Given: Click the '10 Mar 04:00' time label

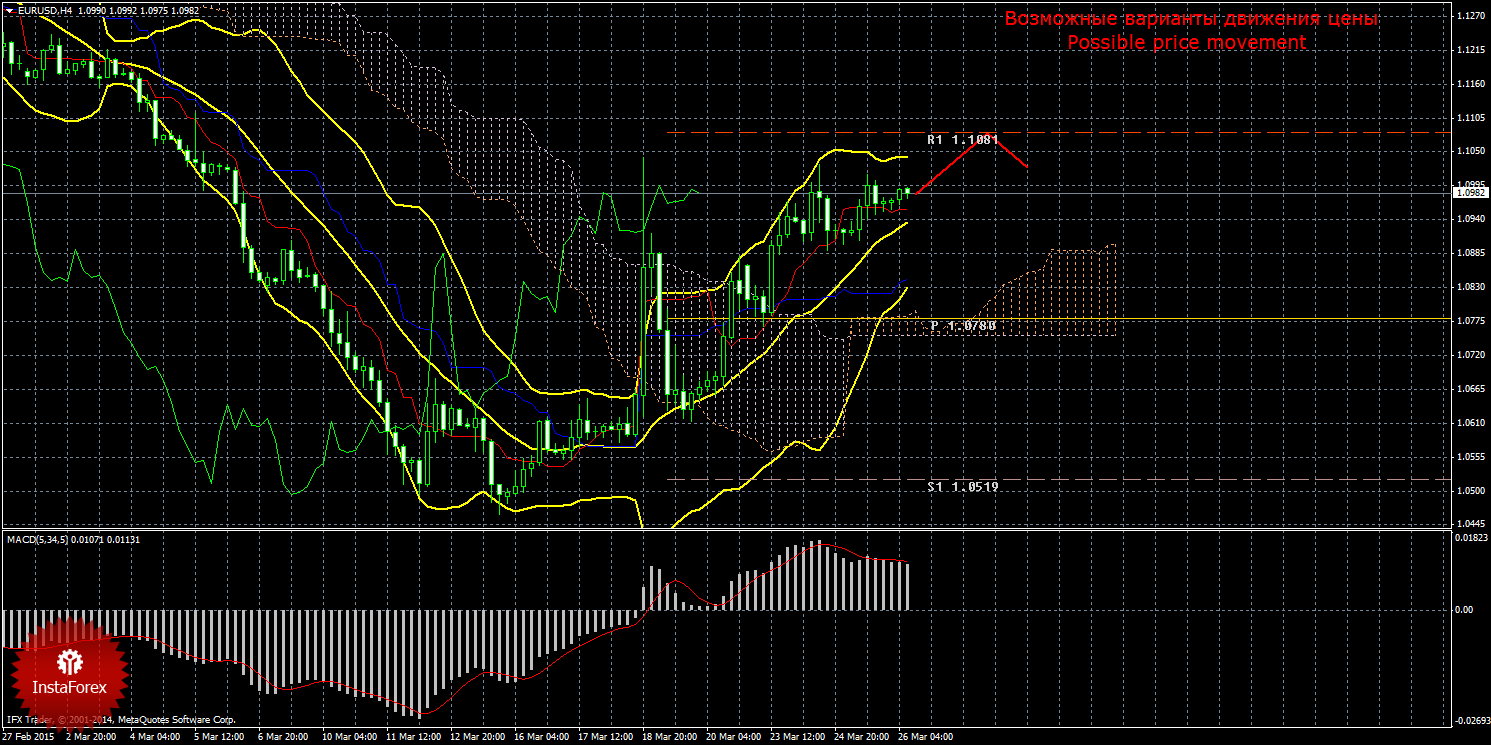Looking at the screenshot, I should click(x=348, y=737).
